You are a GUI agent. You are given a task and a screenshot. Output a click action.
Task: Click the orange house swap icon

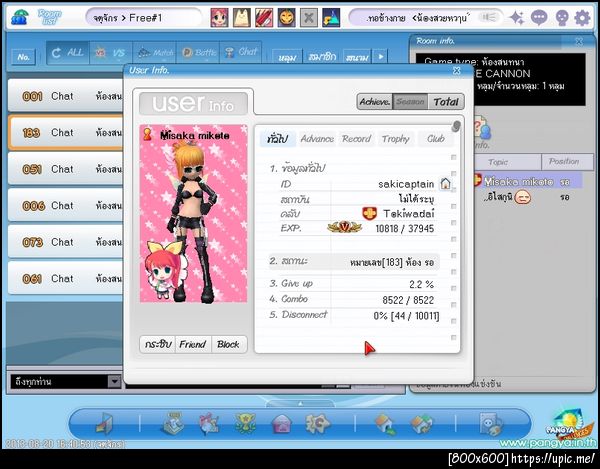pos(421,425)
